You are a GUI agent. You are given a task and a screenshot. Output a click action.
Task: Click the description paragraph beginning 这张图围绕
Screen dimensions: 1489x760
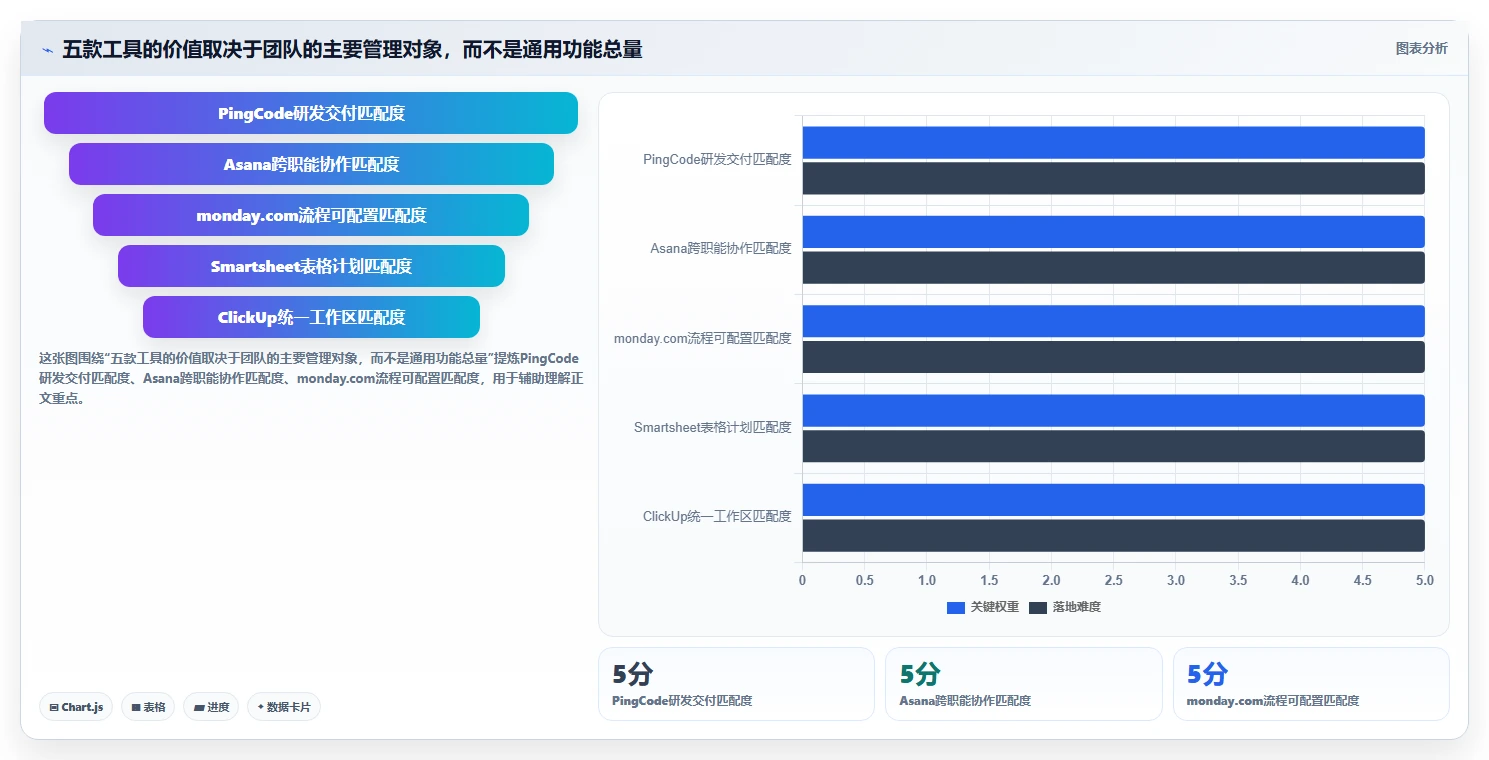311,378
